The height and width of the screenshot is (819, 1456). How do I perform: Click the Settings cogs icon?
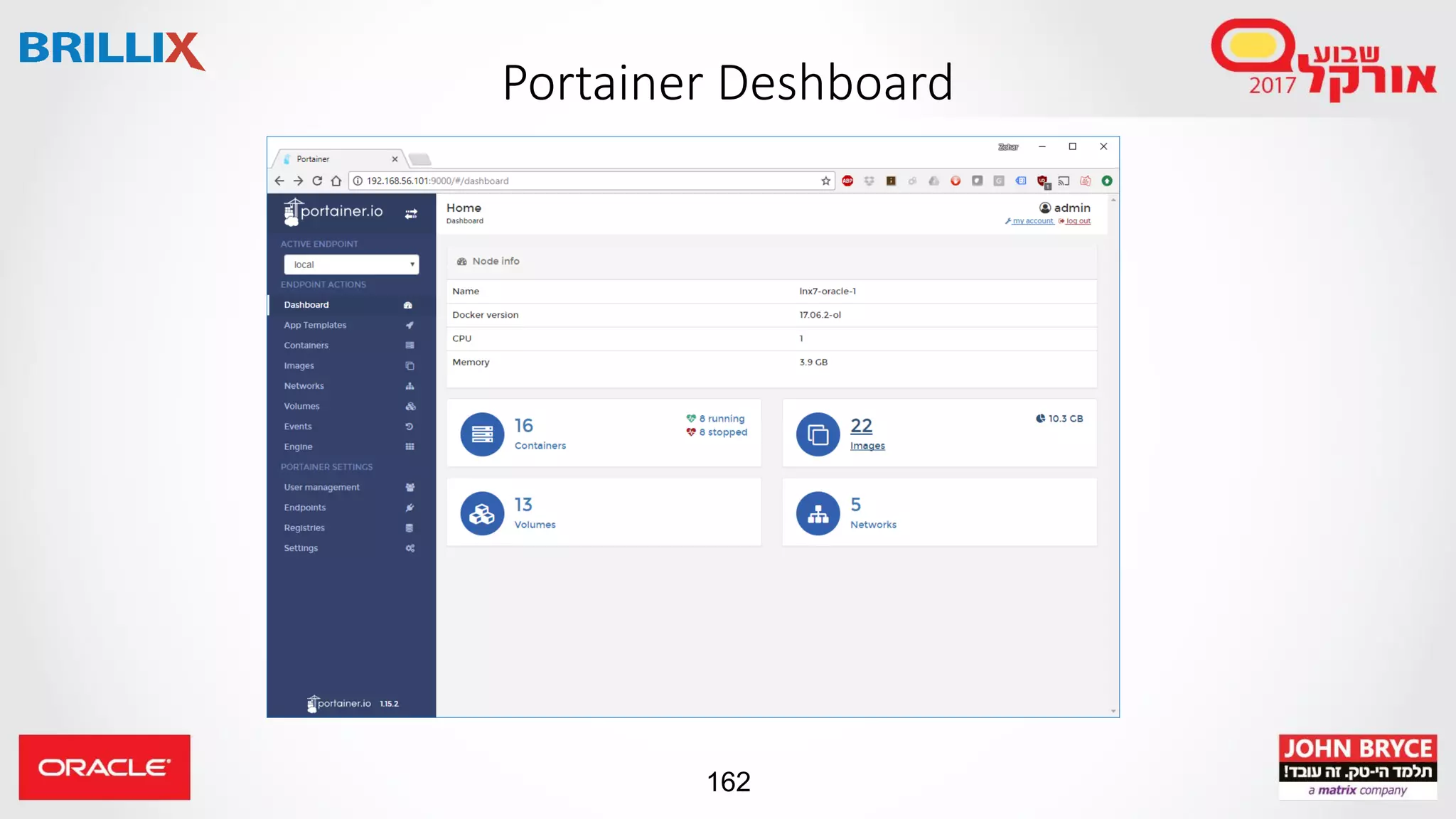pos(409,548)
